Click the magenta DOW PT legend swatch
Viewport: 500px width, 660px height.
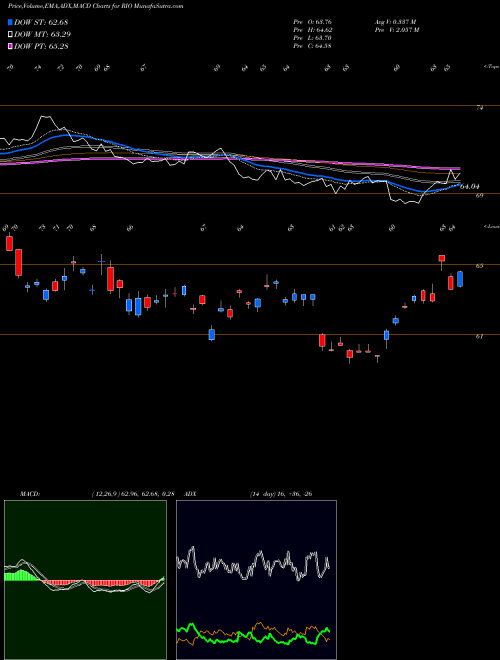10,46
